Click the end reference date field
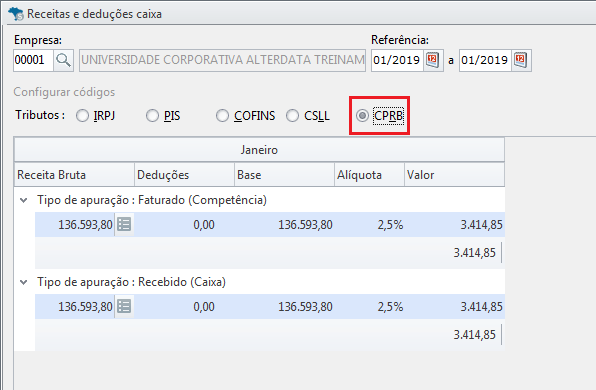Screen dimensions: 596x390 click(x=485, y=60)
